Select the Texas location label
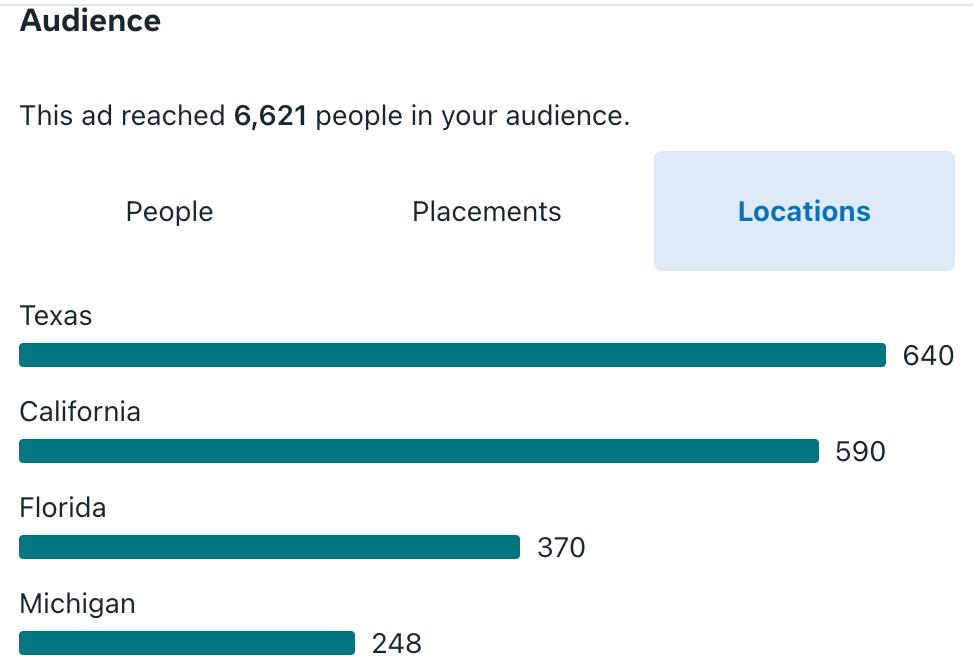The width and height of the screenshot is (974, 668). point(56,316)
